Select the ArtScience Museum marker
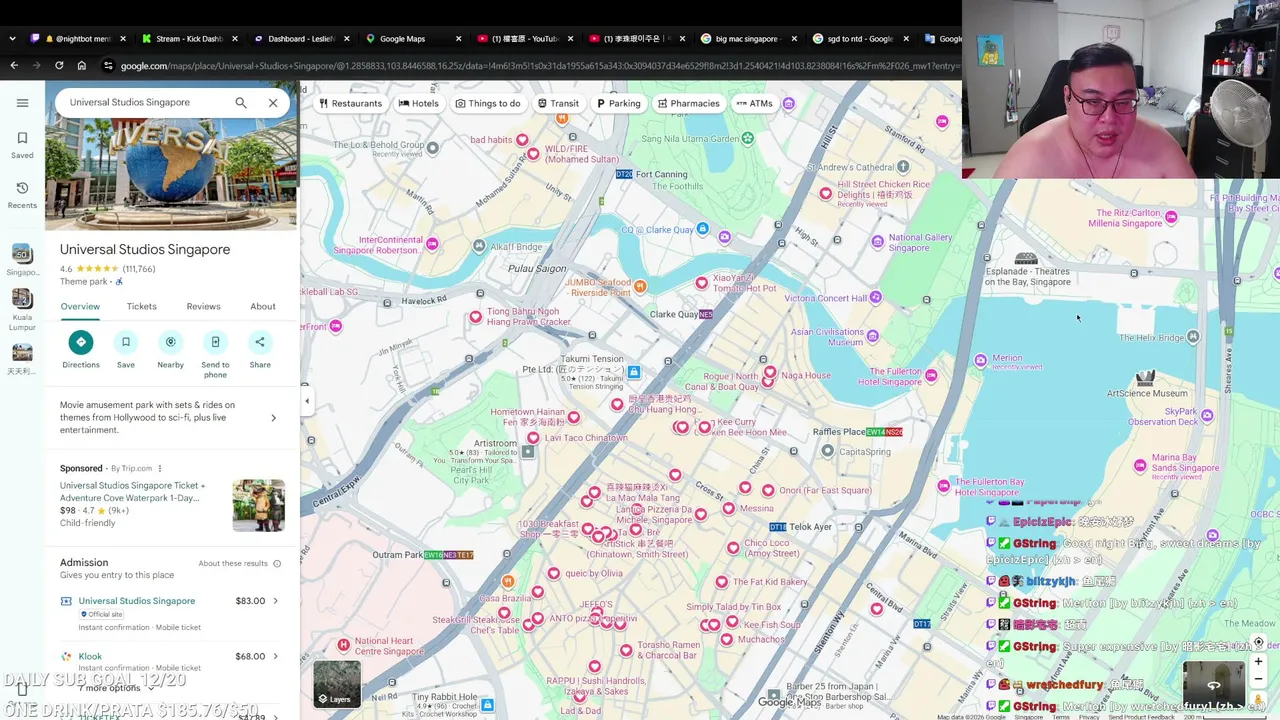Viewport: 1280px width, 720px height. (x=1145, y=379)
